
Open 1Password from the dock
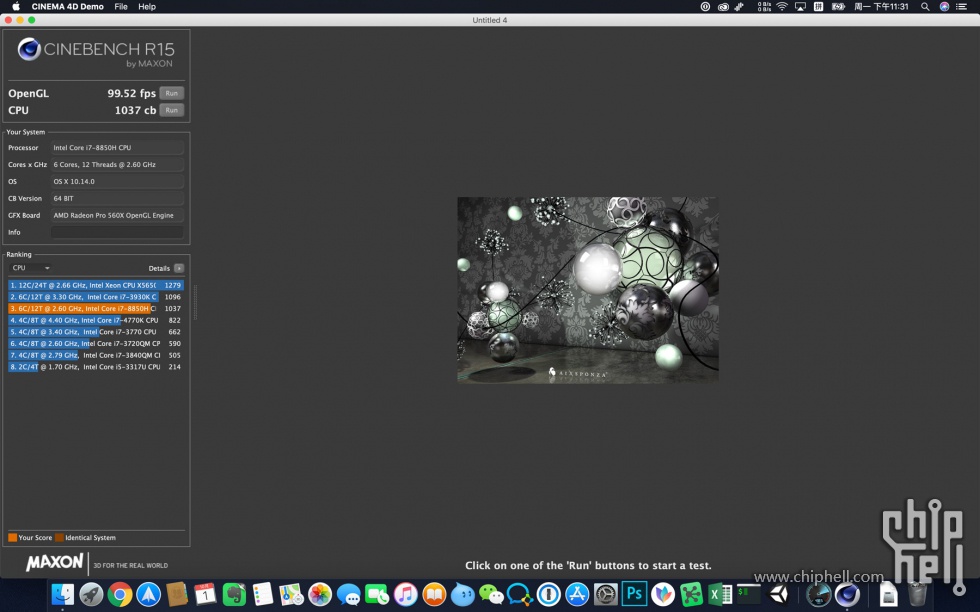pos(548,594)
